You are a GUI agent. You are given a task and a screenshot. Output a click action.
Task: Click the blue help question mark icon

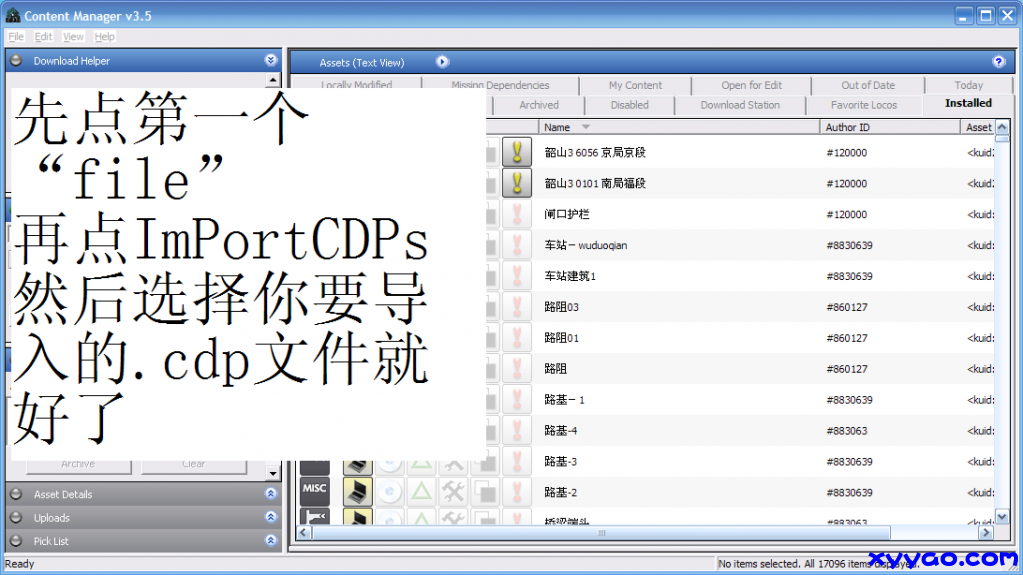click(x=998, y=62)
